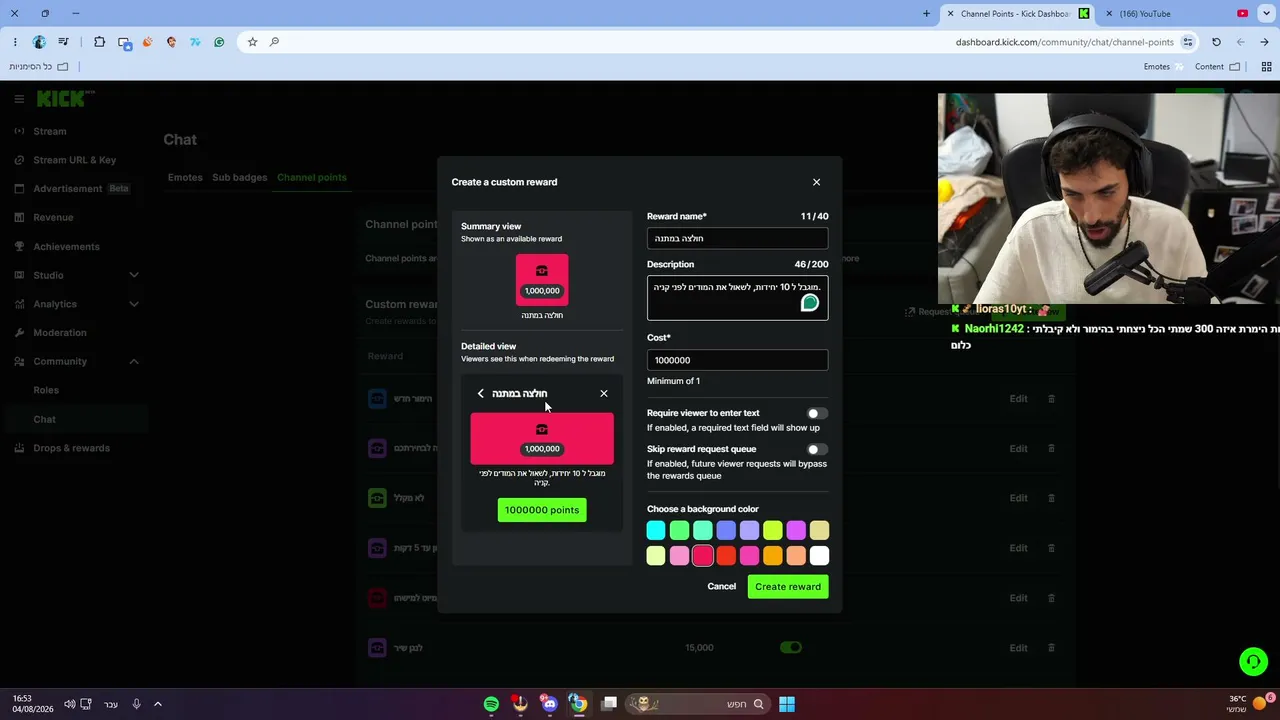Open Roles under Community
The height and width of the screenshot is (720, 1280).
[46, 390]
